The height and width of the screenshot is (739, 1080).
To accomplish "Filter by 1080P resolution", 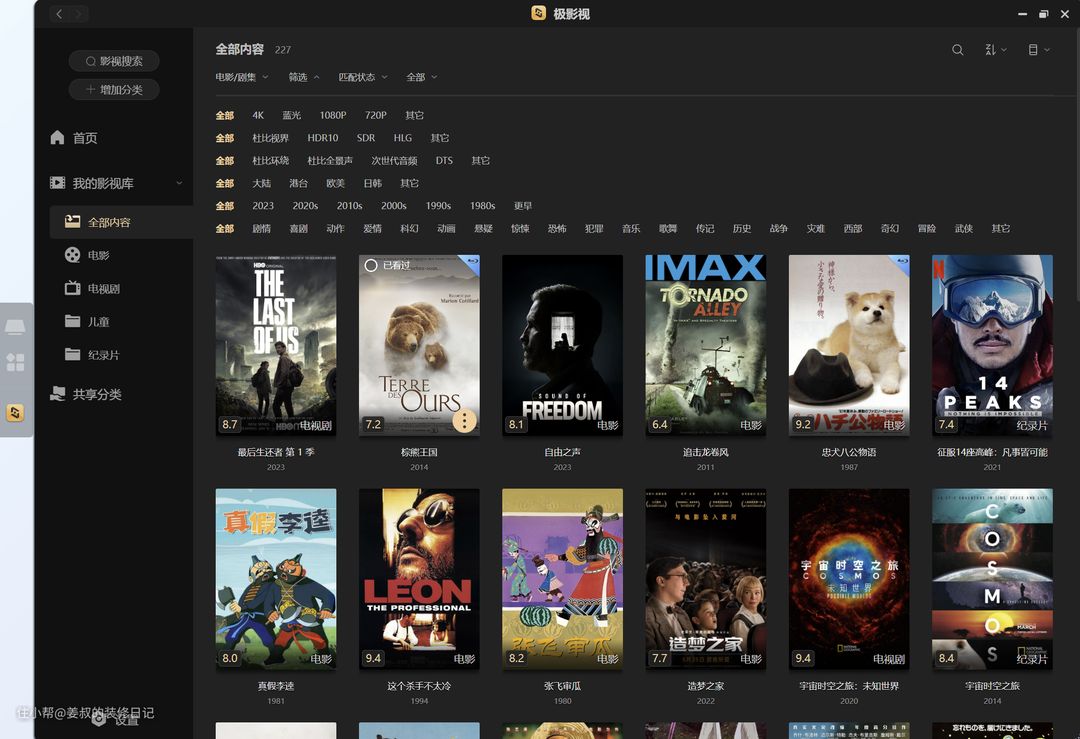I will pos(333,115).
